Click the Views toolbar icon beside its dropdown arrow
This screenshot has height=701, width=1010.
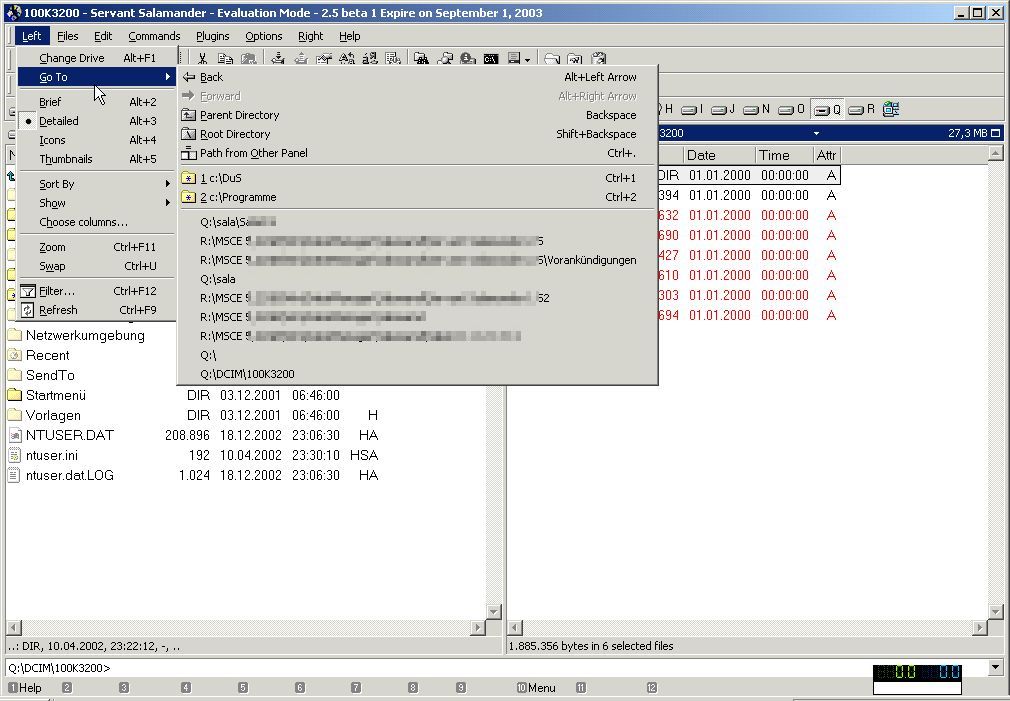pyautogui.click(x=514, y=59)
